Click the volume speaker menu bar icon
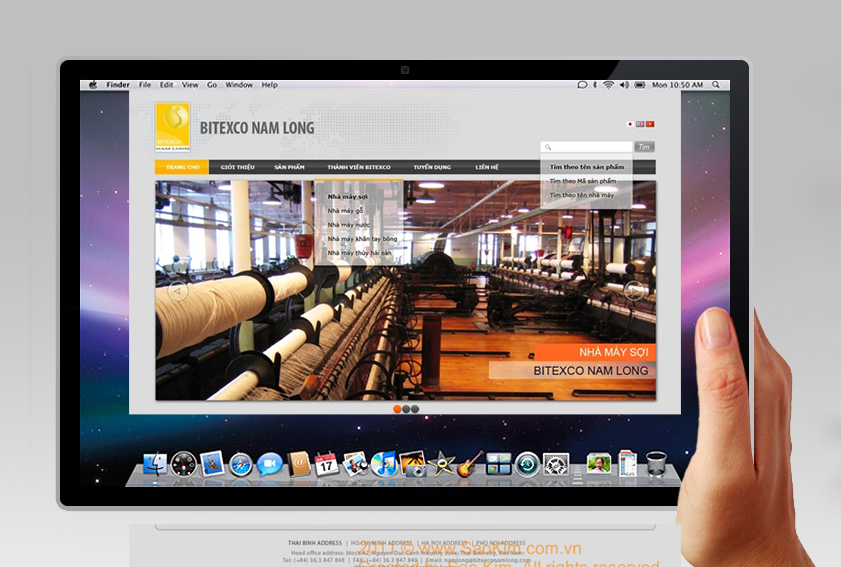 point(624,85)
